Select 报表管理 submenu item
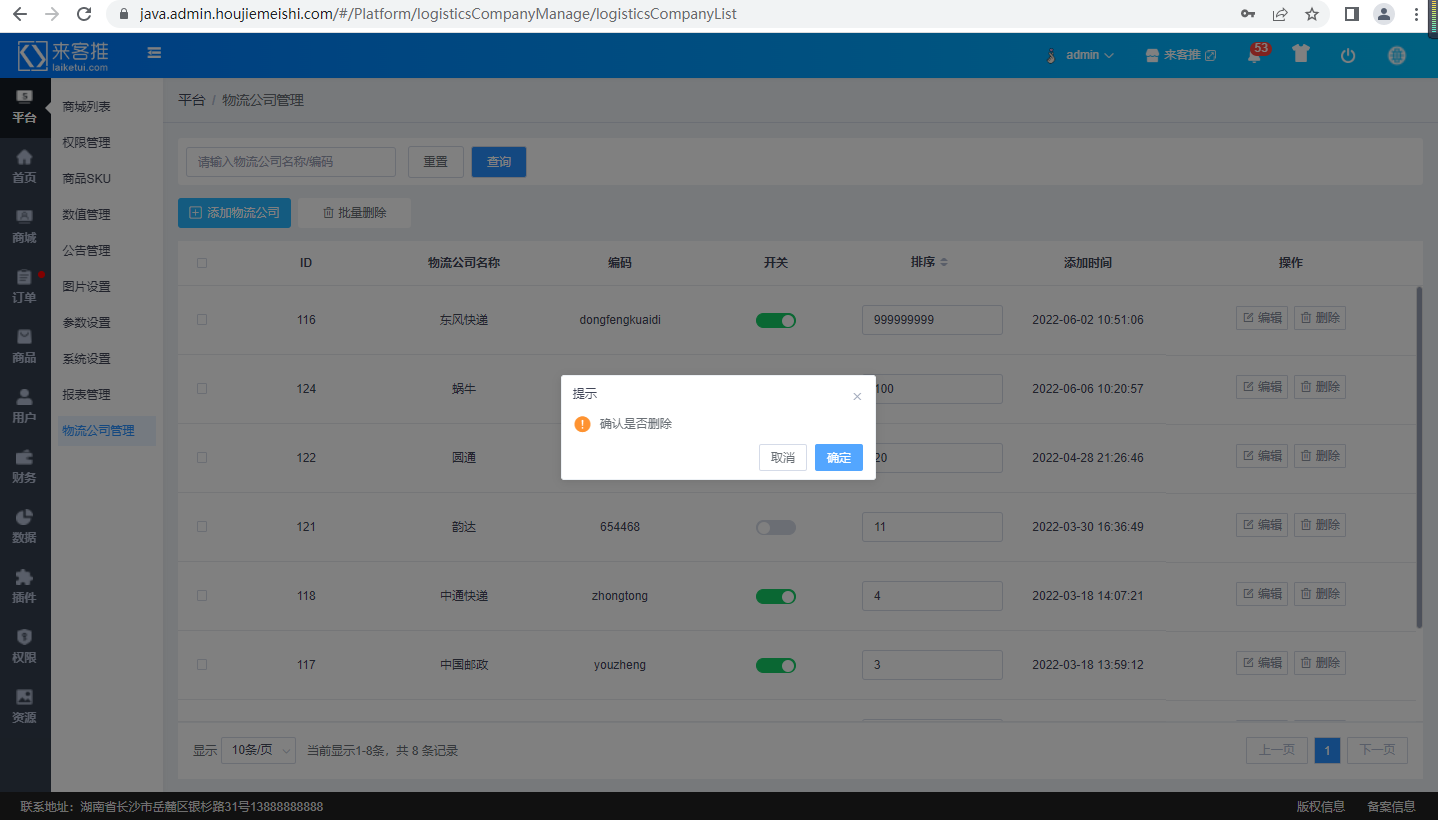The image size is (1438, 820). click(86, 395)
